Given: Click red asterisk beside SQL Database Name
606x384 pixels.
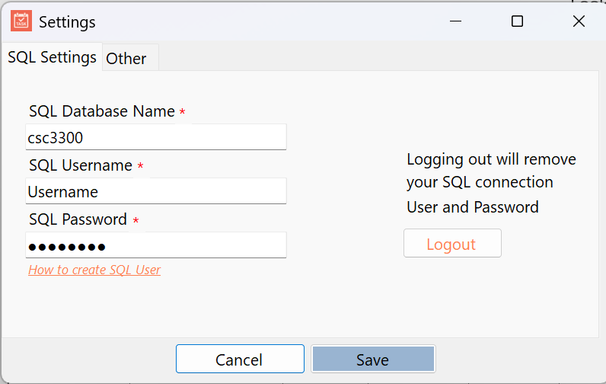Looking at the screenshot, I should [x=182, y=112].
